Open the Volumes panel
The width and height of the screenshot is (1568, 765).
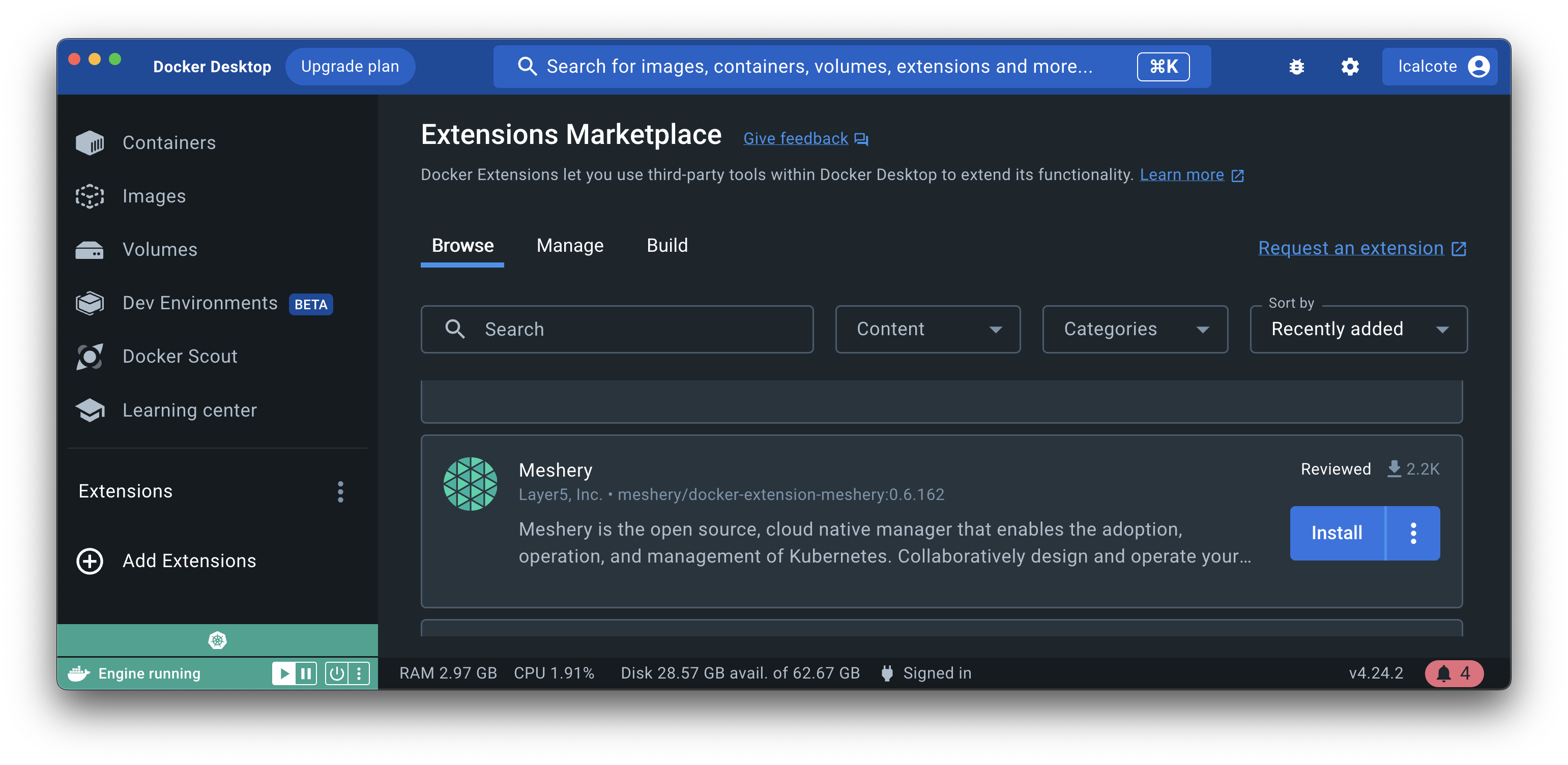tap(159, 249)
